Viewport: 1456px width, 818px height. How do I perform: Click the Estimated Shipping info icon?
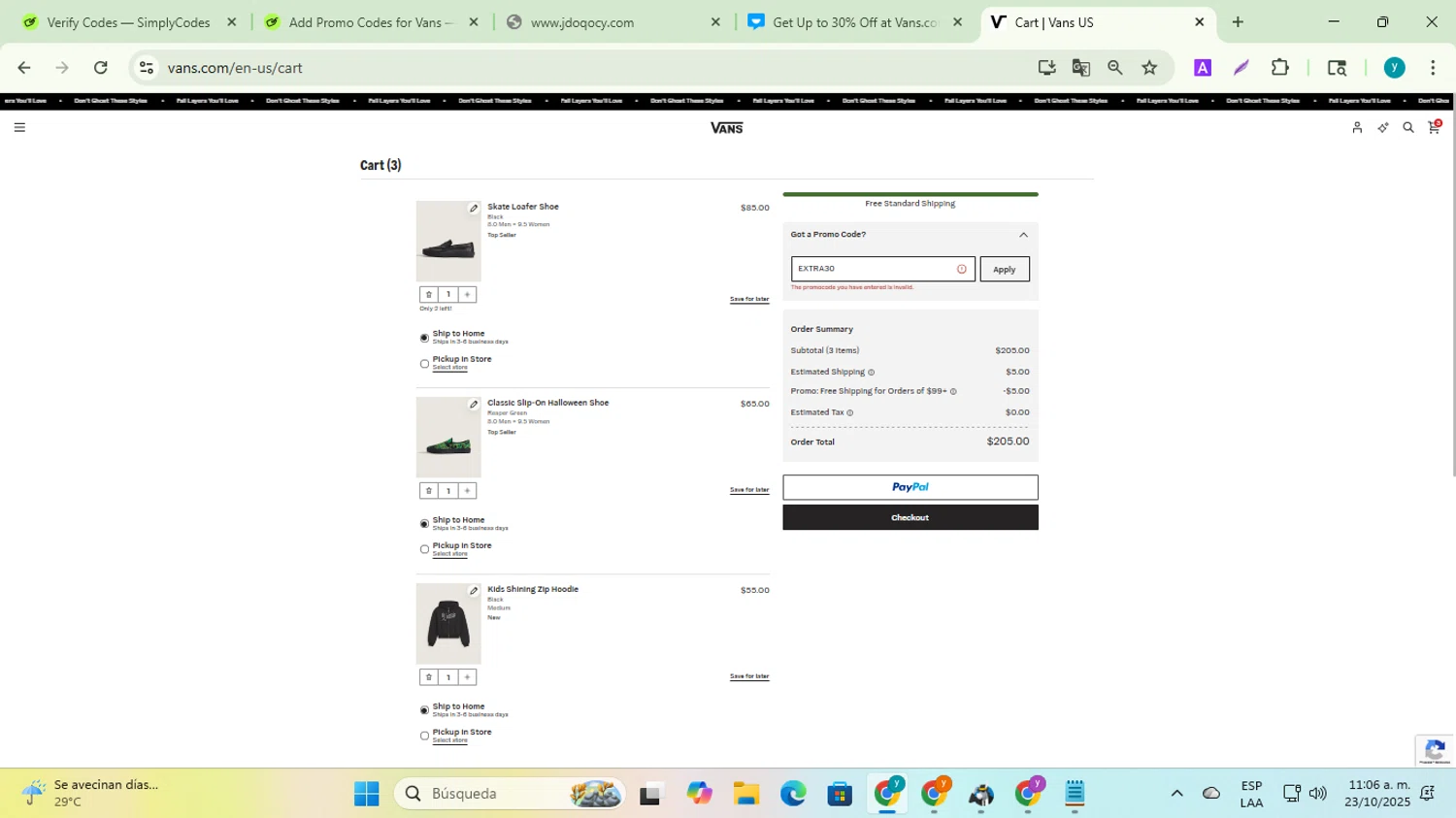871,372
